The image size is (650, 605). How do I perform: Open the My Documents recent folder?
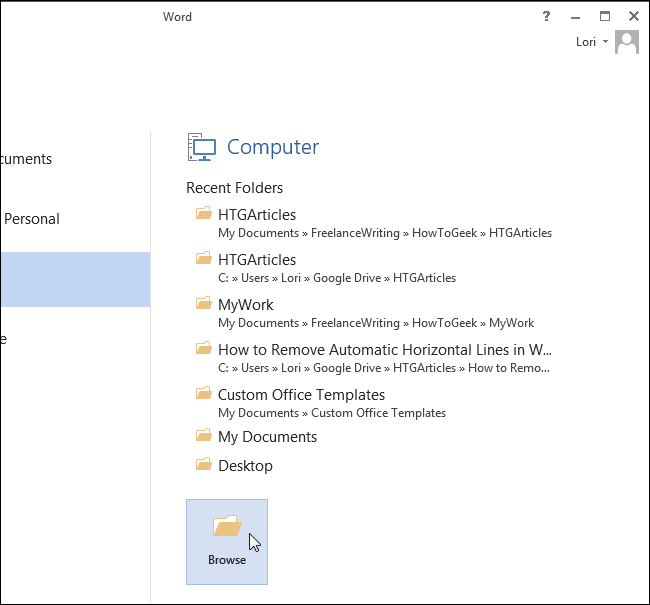267,436
